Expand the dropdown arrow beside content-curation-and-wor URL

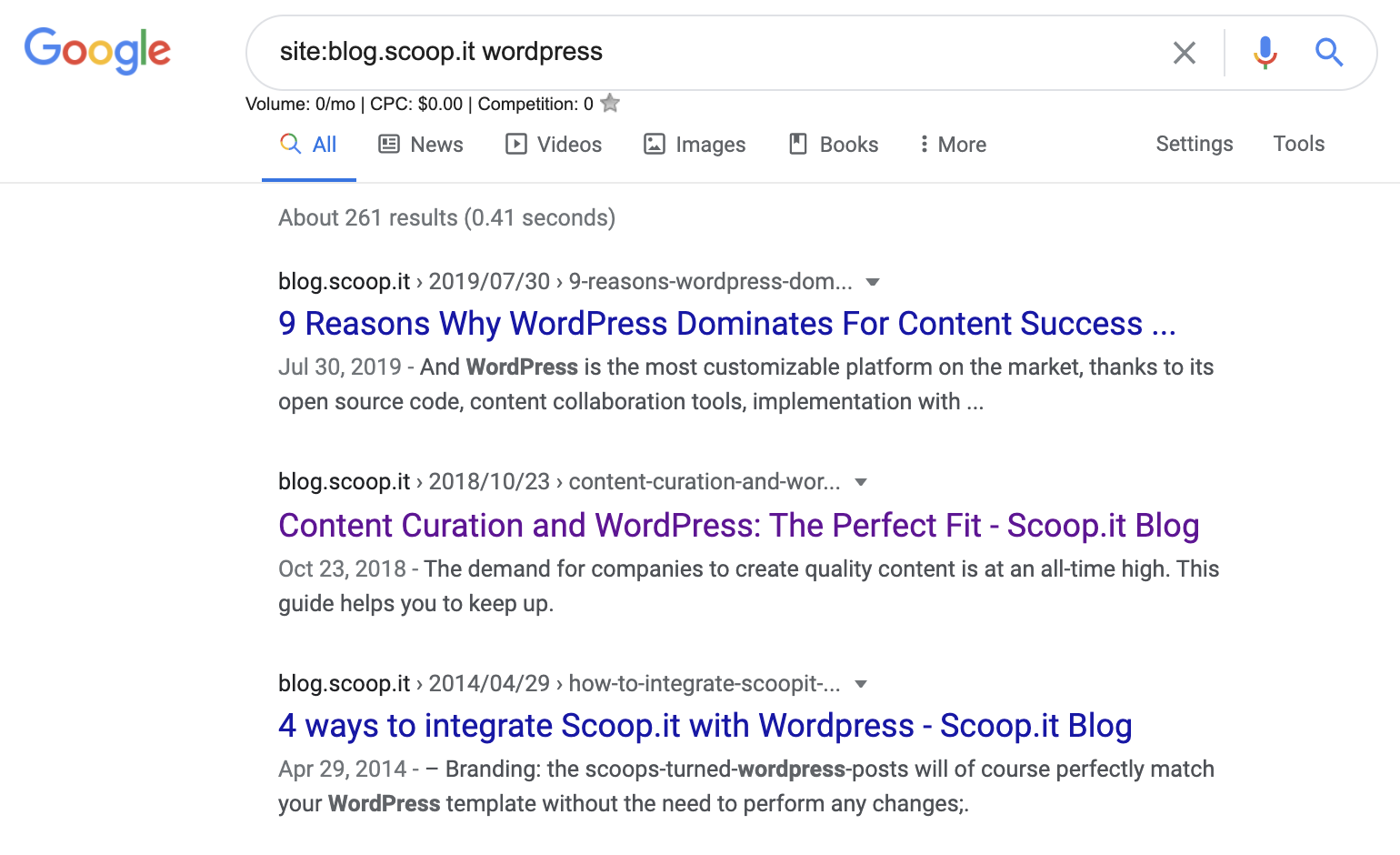[x=861, y=482]
